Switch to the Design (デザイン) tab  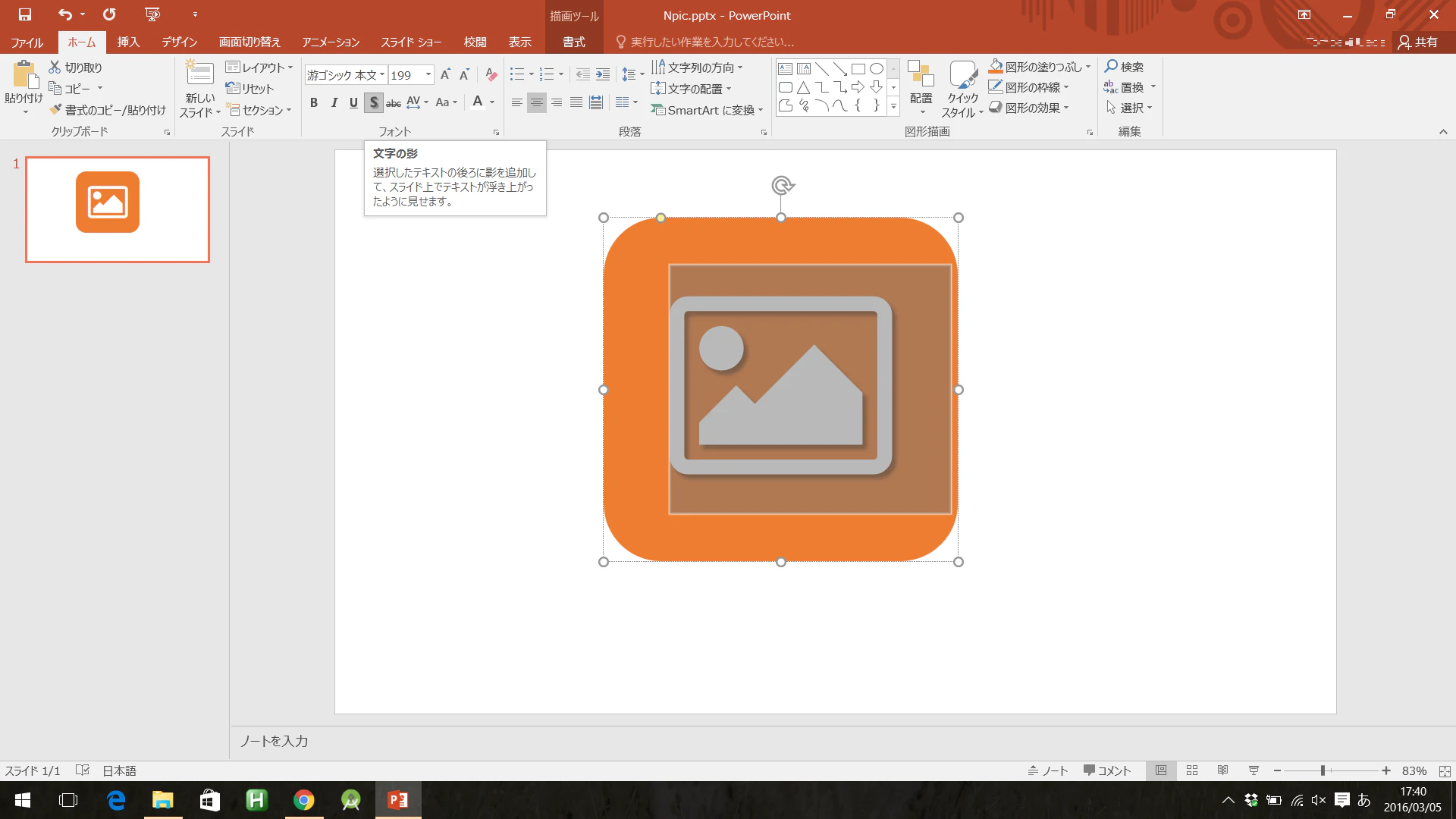pos(180,42)
